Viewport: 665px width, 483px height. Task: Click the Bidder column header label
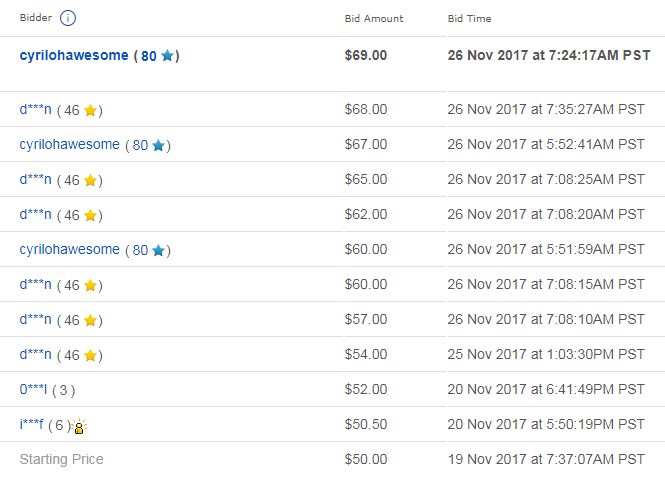tap(36, 18)
